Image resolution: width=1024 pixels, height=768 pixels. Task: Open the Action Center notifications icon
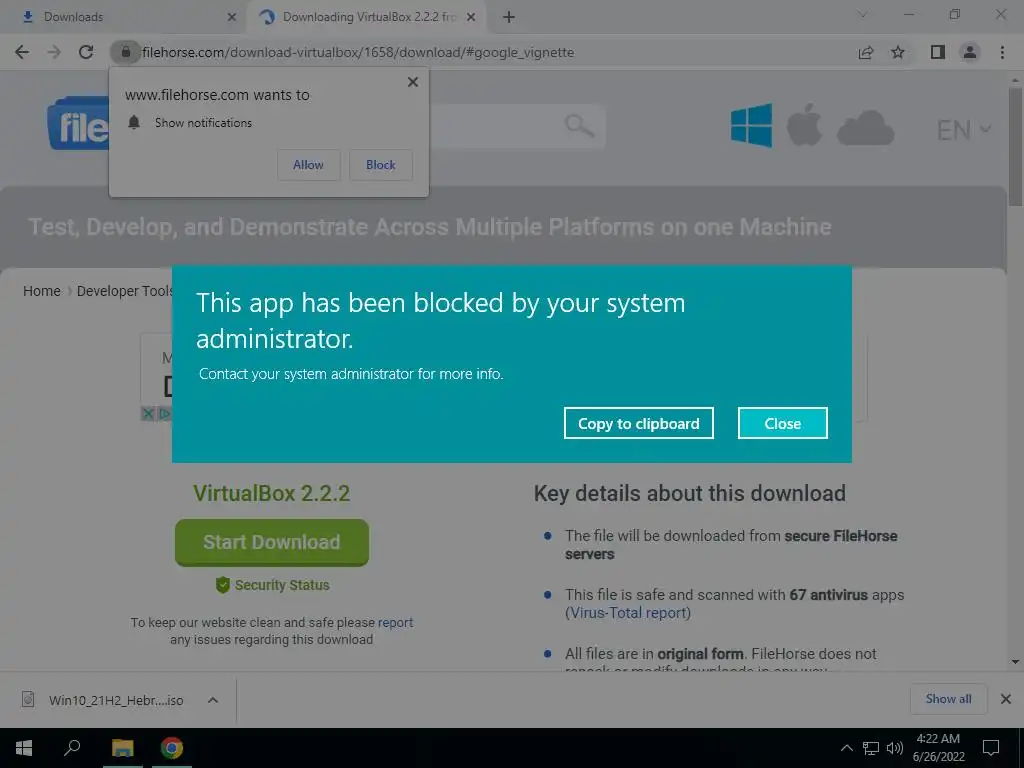[991, 748]
